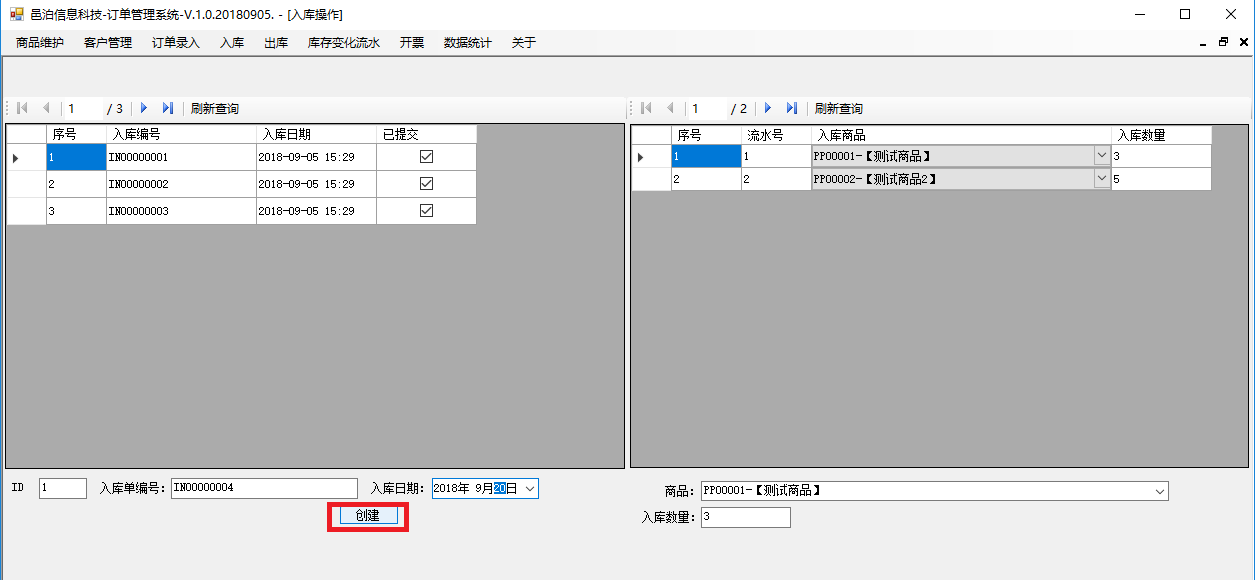1255x580 pixels.
Task: Click the 创建 button
Action: tap(368, 516)
